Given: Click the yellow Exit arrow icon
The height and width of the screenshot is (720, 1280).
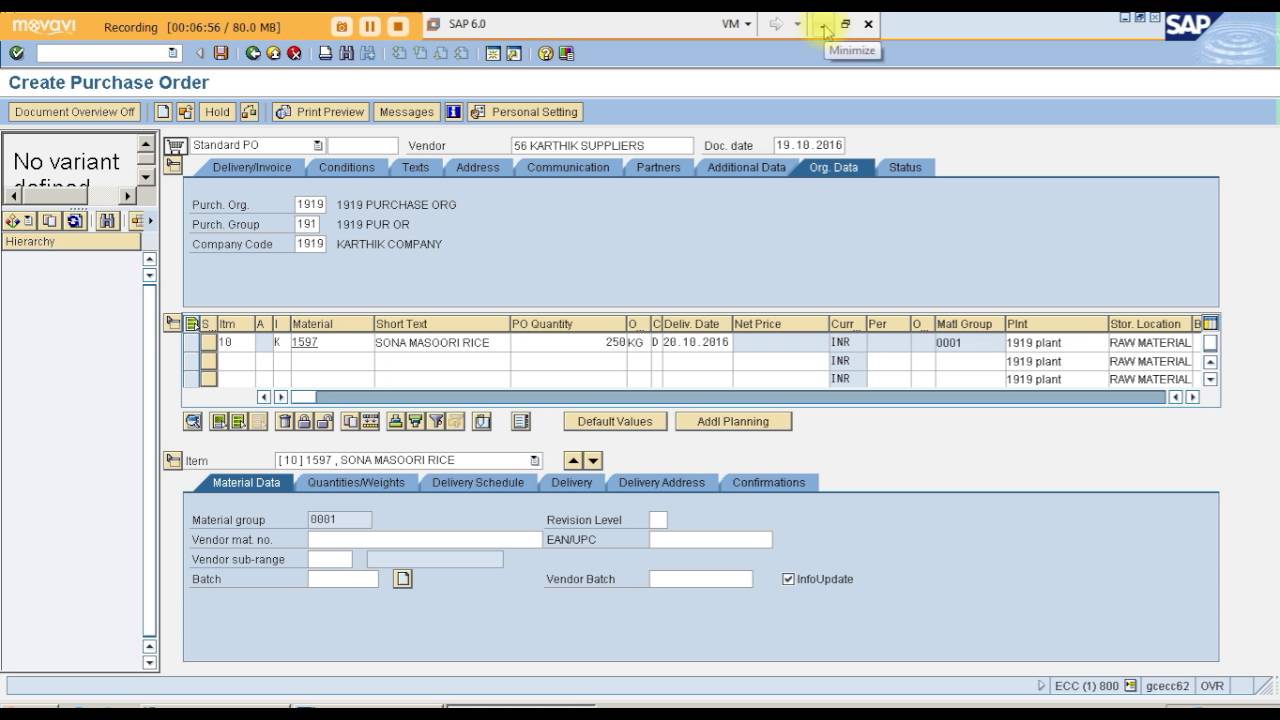Looking at the screenshot, I should (x=273, y=53).
